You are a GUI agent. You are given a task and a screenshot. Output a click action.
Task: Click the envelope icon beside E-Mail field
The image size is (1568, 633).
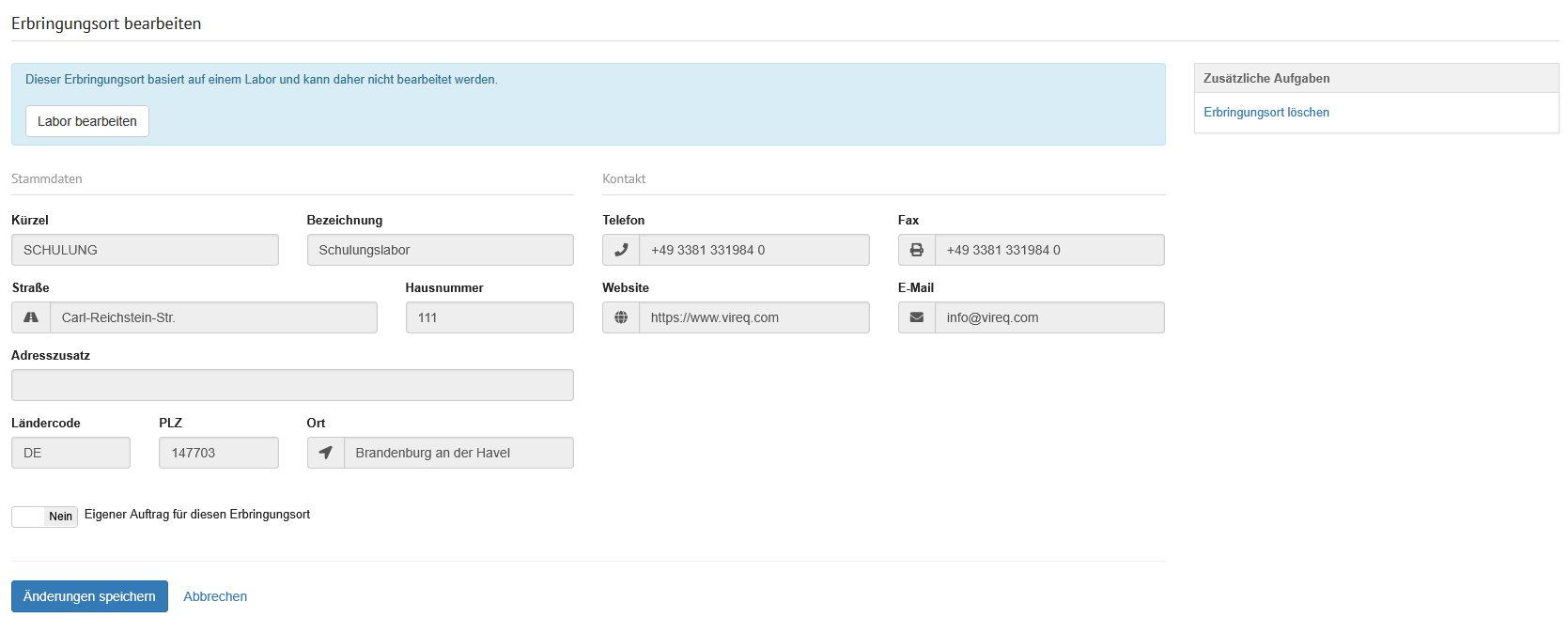(917, 317)
